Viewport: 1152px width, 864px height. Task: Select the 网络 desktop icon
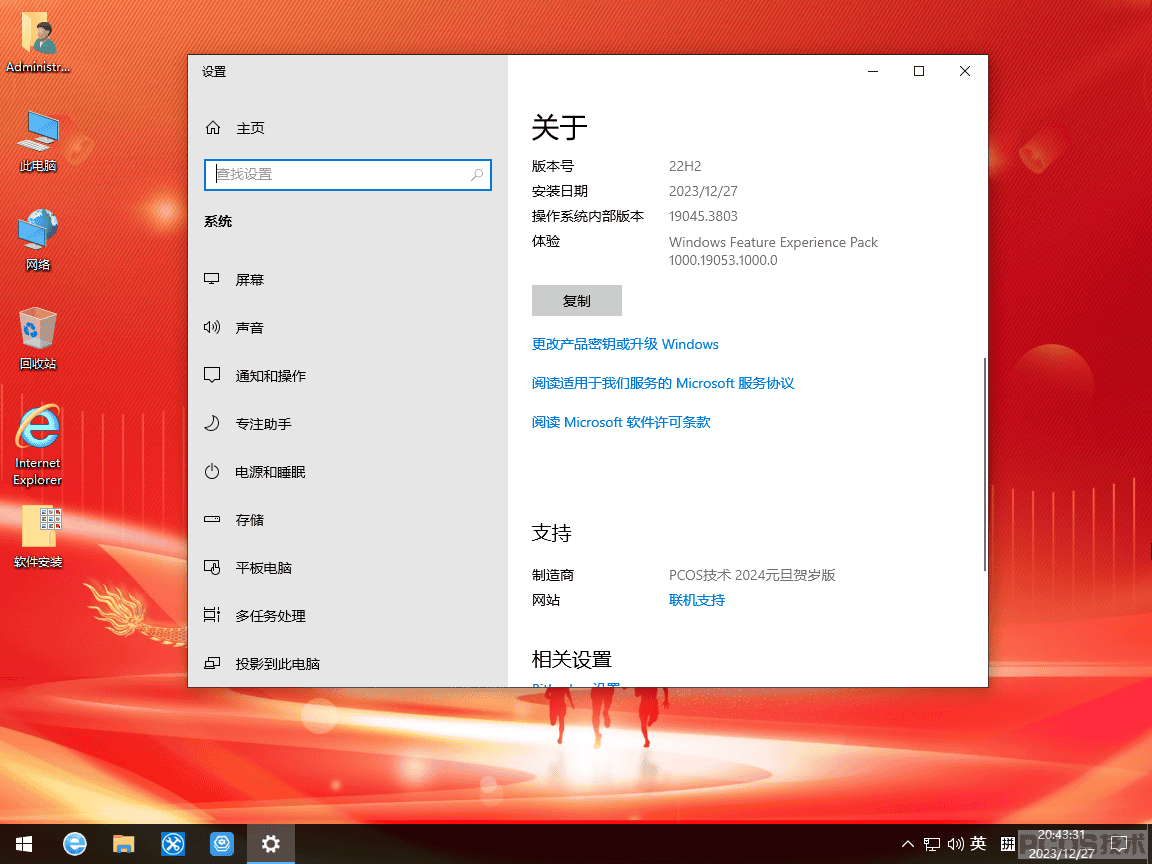tap(38, 241)
